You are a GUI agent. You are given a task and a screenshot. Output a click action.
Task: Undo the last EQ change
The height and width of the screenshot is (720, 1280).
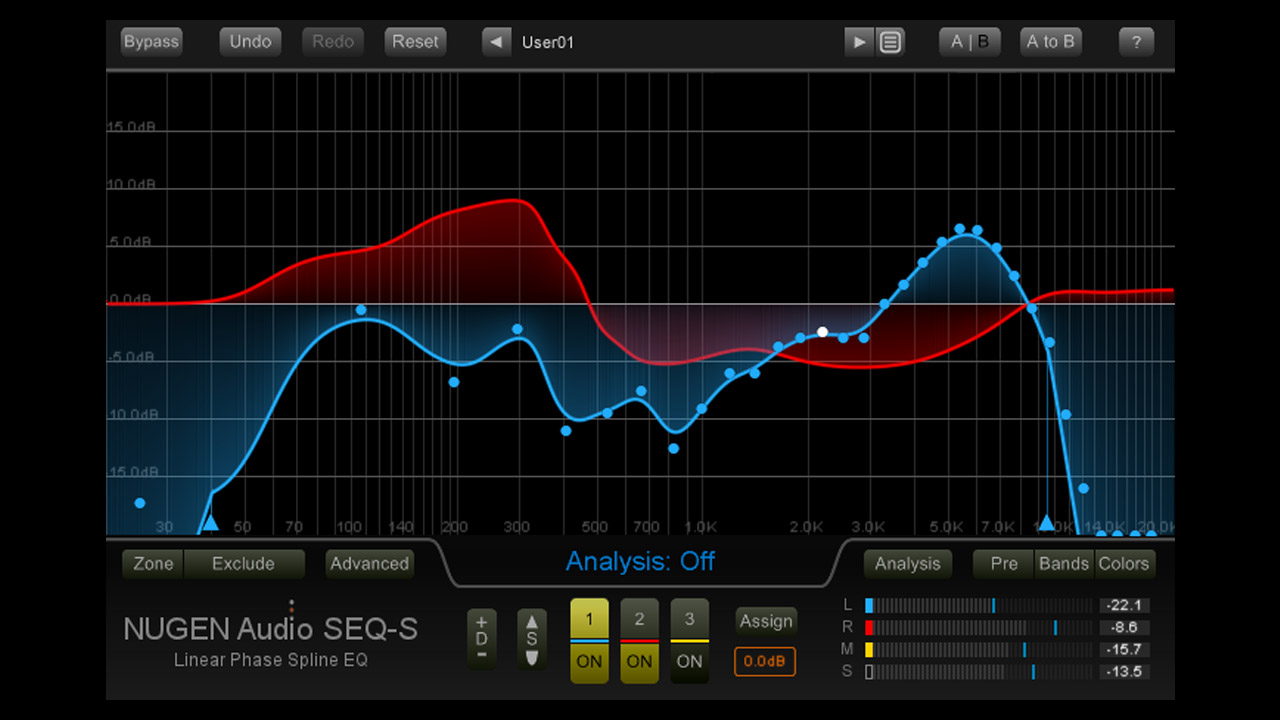[x=251, y=42]
